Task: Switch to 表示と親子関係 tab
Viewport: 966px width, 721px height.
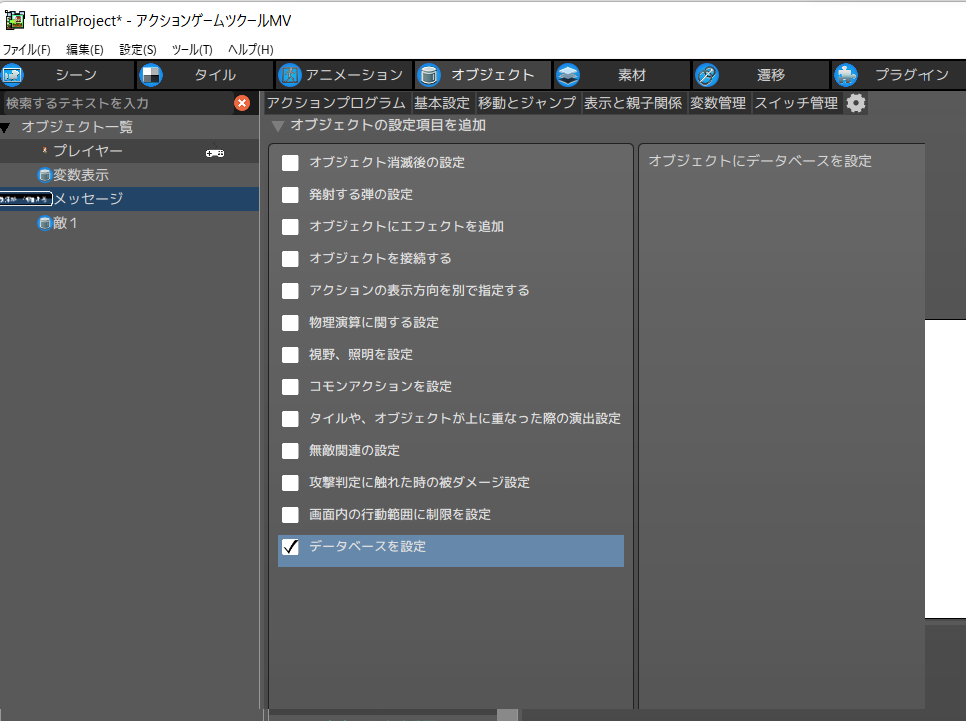Action: [633, 103]
